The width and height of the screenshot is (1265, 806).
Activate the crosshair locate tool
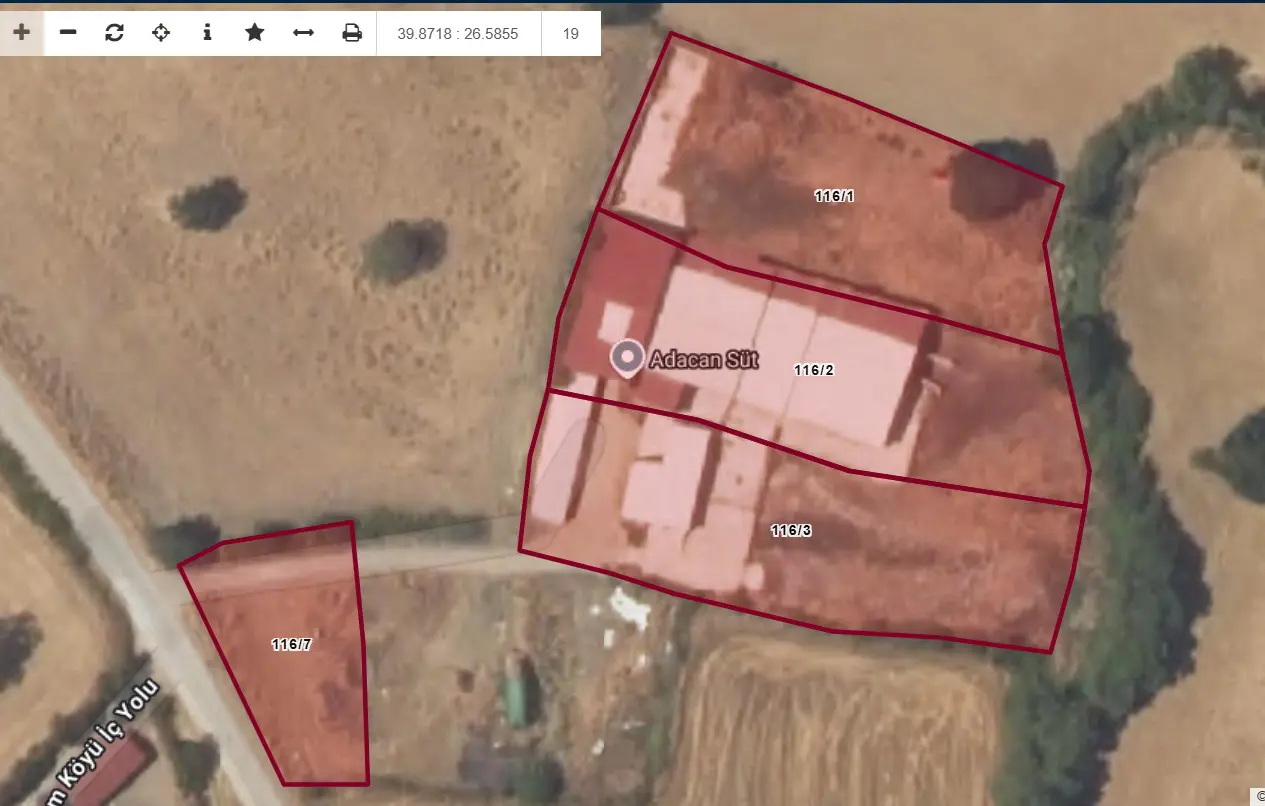tap(161, 33)
